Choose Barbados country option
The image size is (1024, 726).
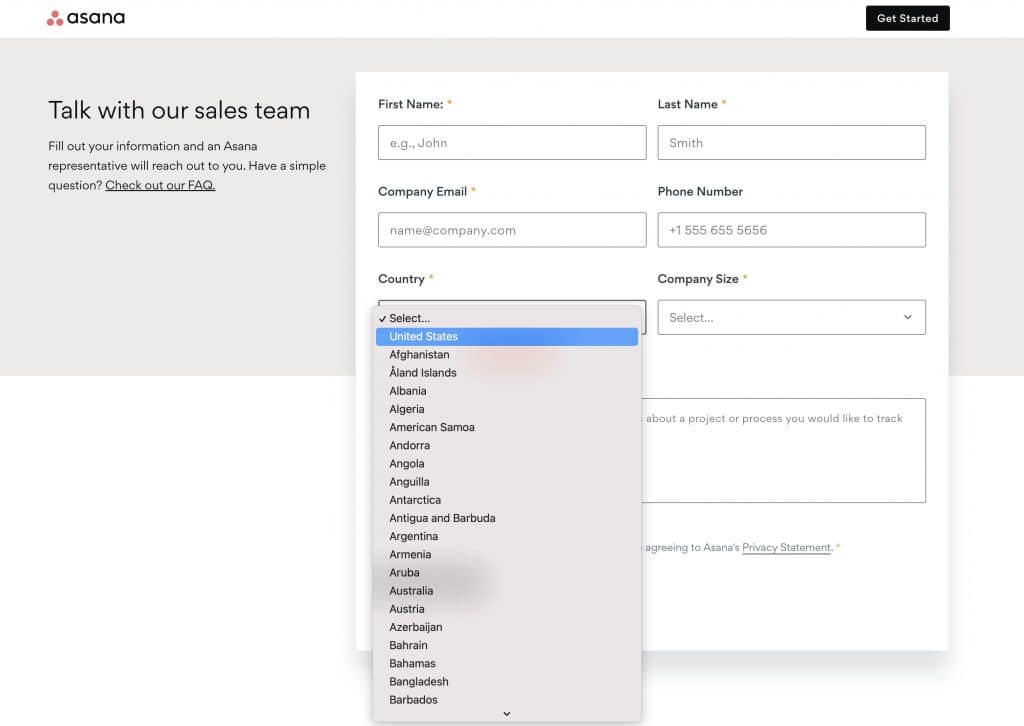[507, 700]
